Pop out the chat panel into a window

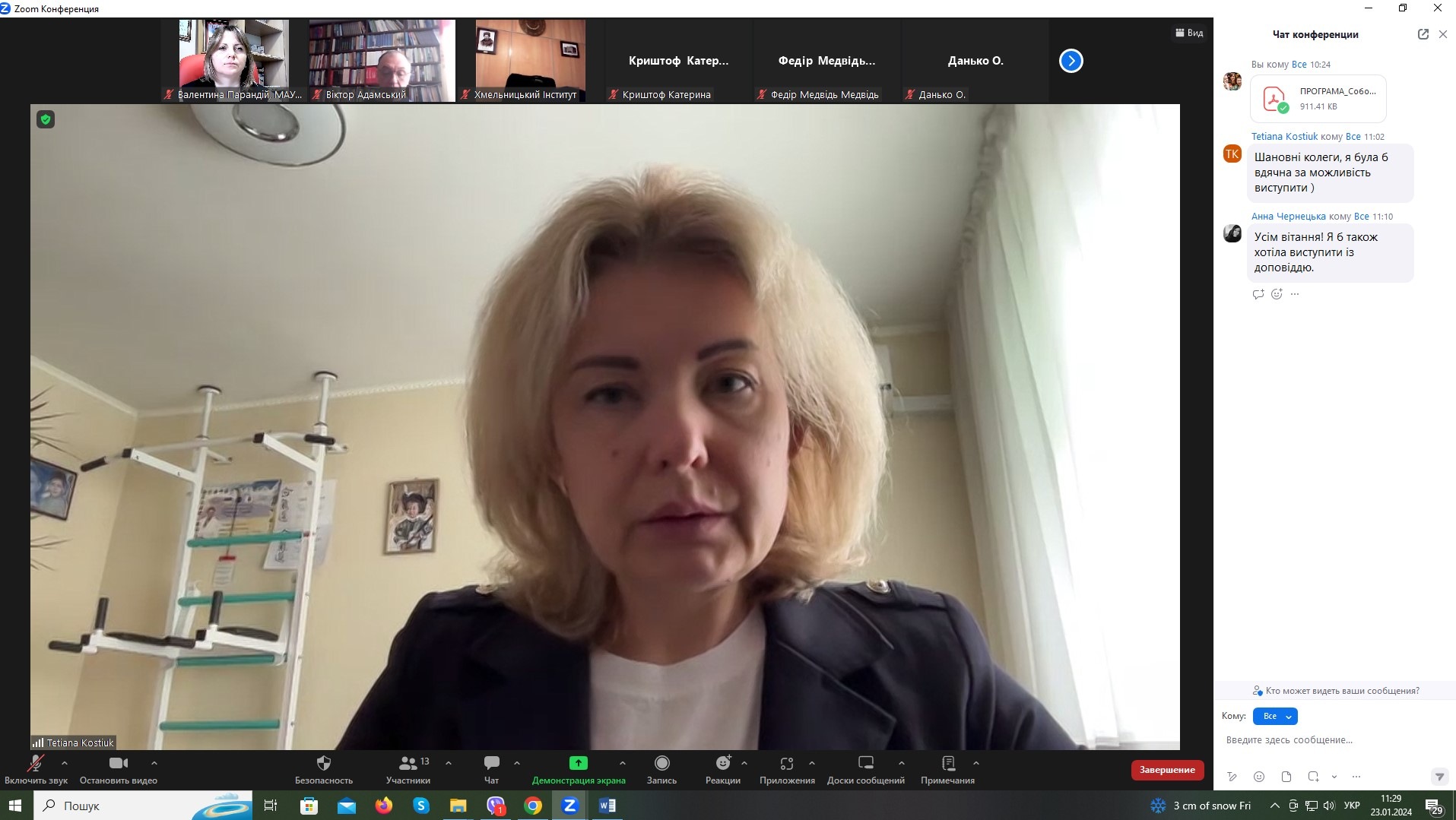coord(1423,34)
